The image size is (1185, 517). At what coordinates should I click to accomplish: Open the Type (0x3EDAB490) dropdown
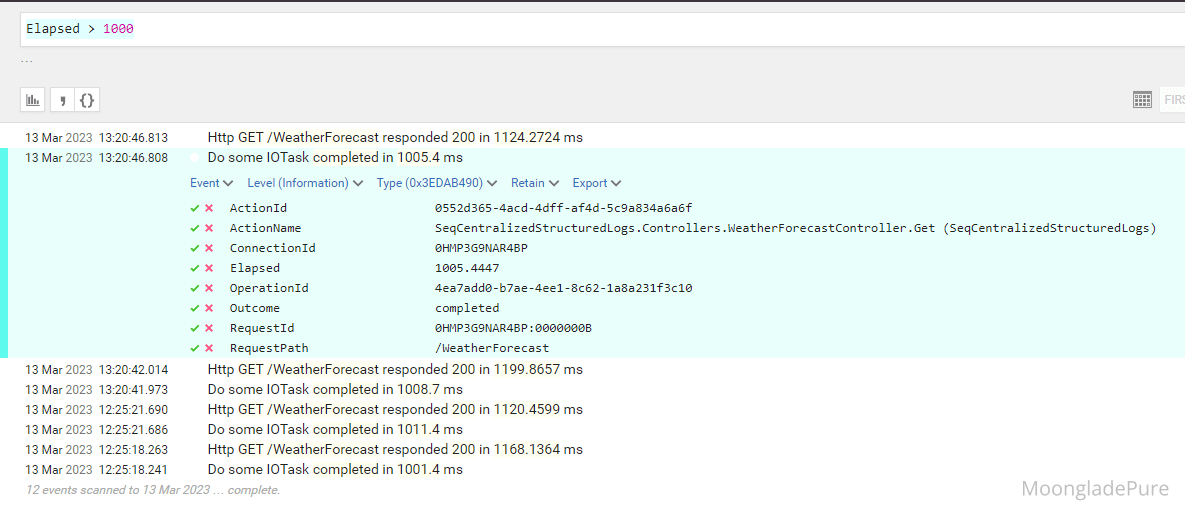436,183
